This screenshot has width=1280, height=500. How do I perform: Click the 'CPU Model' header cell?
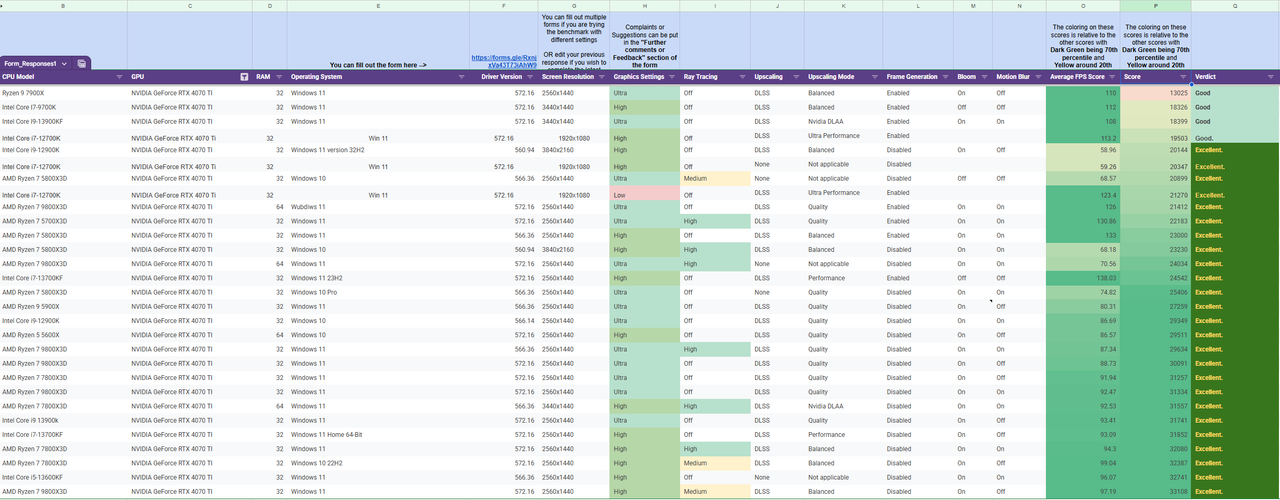click(x=64, y=77)
